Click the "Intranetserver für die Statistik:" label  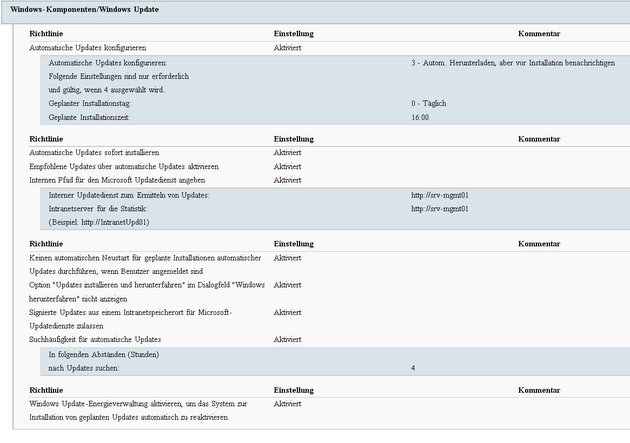coord(98,209)
